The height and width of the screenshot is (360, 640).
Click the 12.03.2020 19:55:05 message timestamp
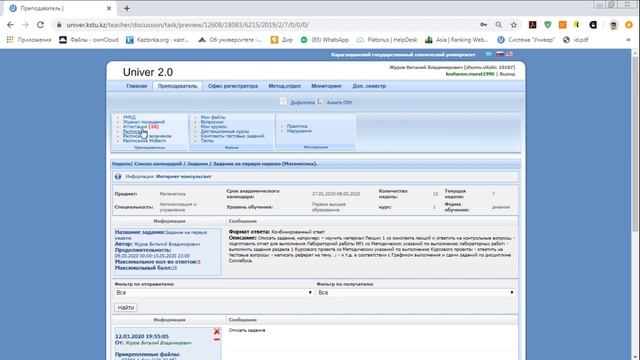click(142, 336)
